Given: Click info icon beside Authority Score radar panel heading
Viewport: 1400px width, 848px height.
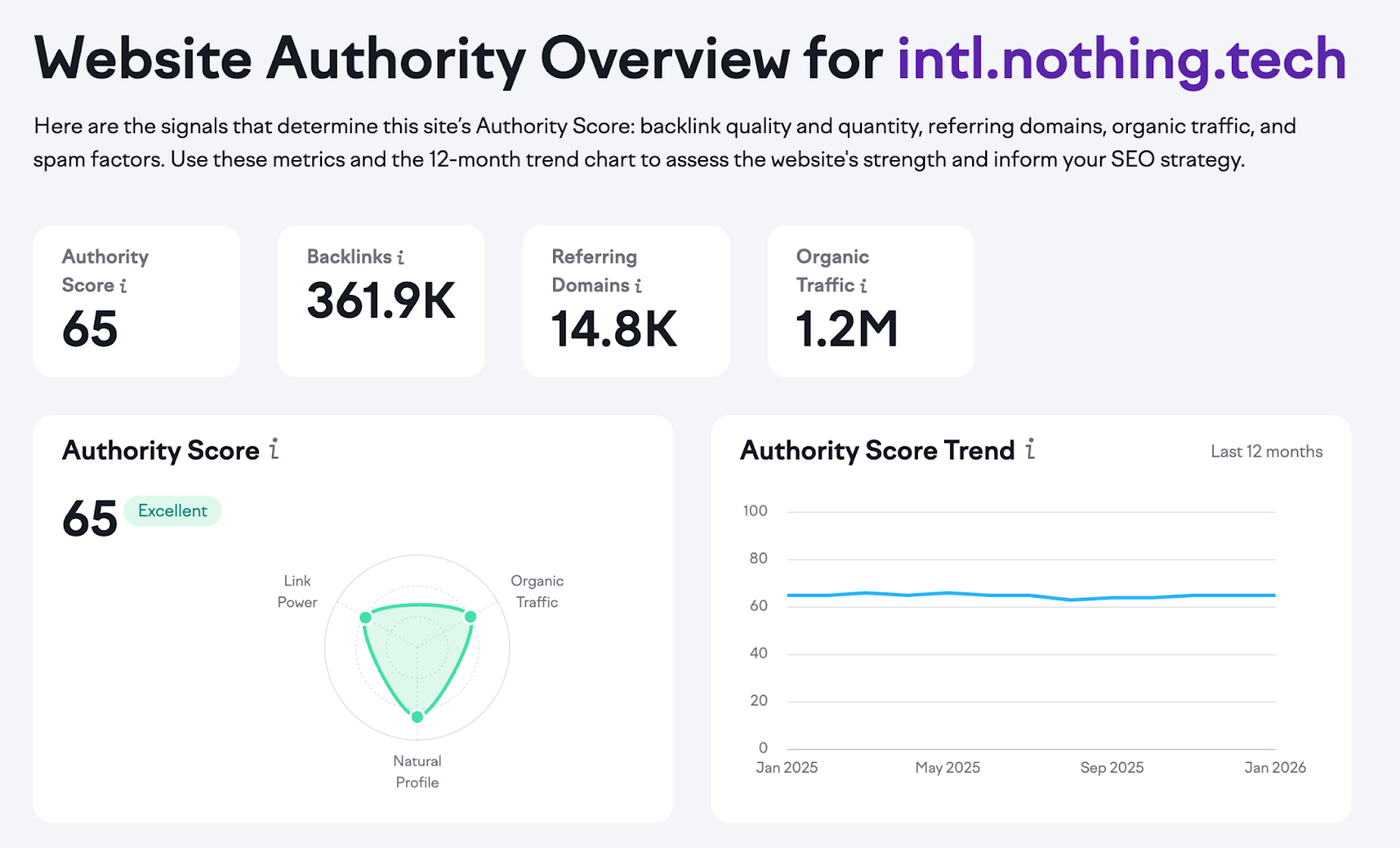Looking at the screenshot, I should pos(274,450).
